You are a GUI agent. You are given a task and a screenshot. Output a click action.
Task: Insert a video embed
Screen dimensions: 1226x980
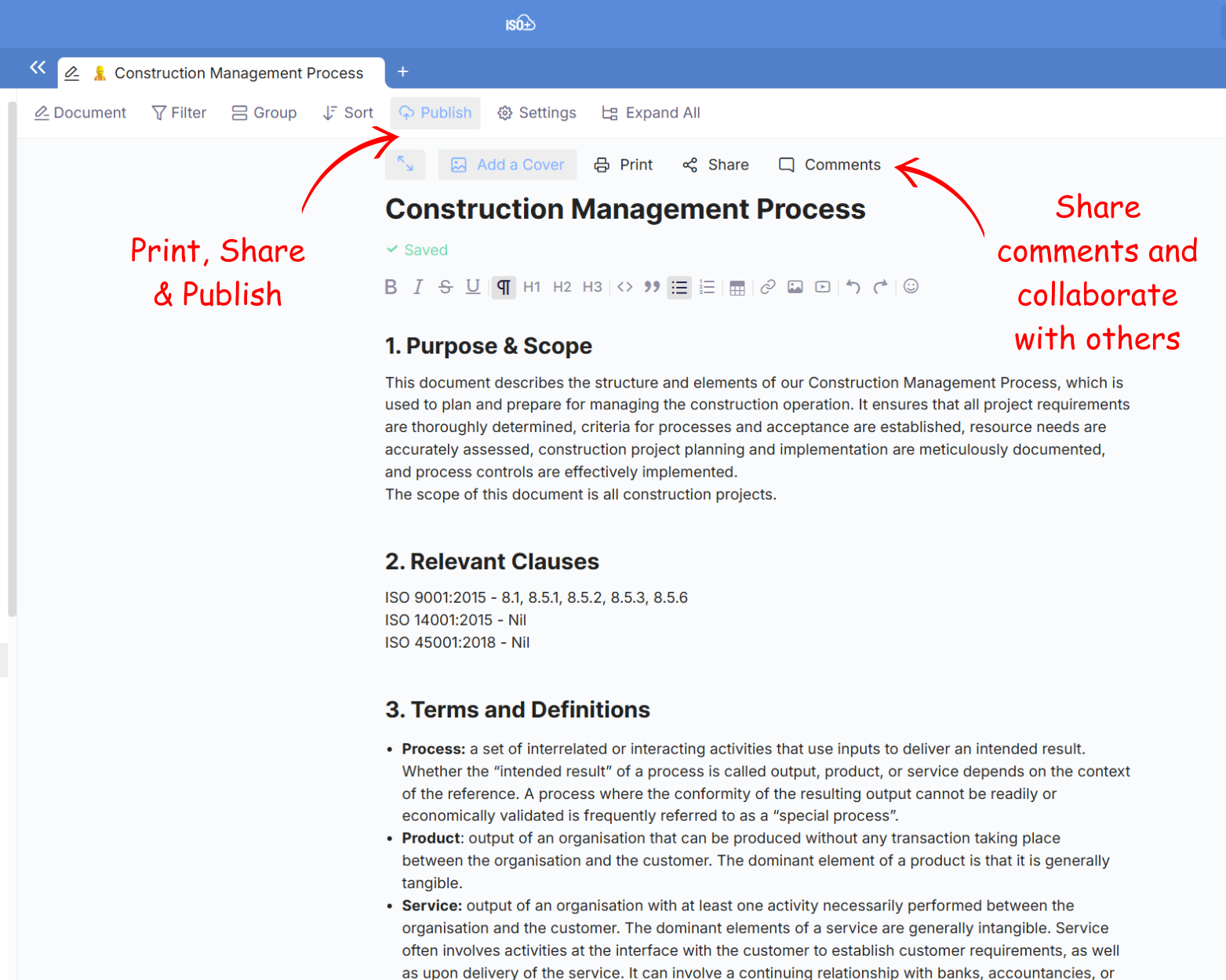click(822, 287)
